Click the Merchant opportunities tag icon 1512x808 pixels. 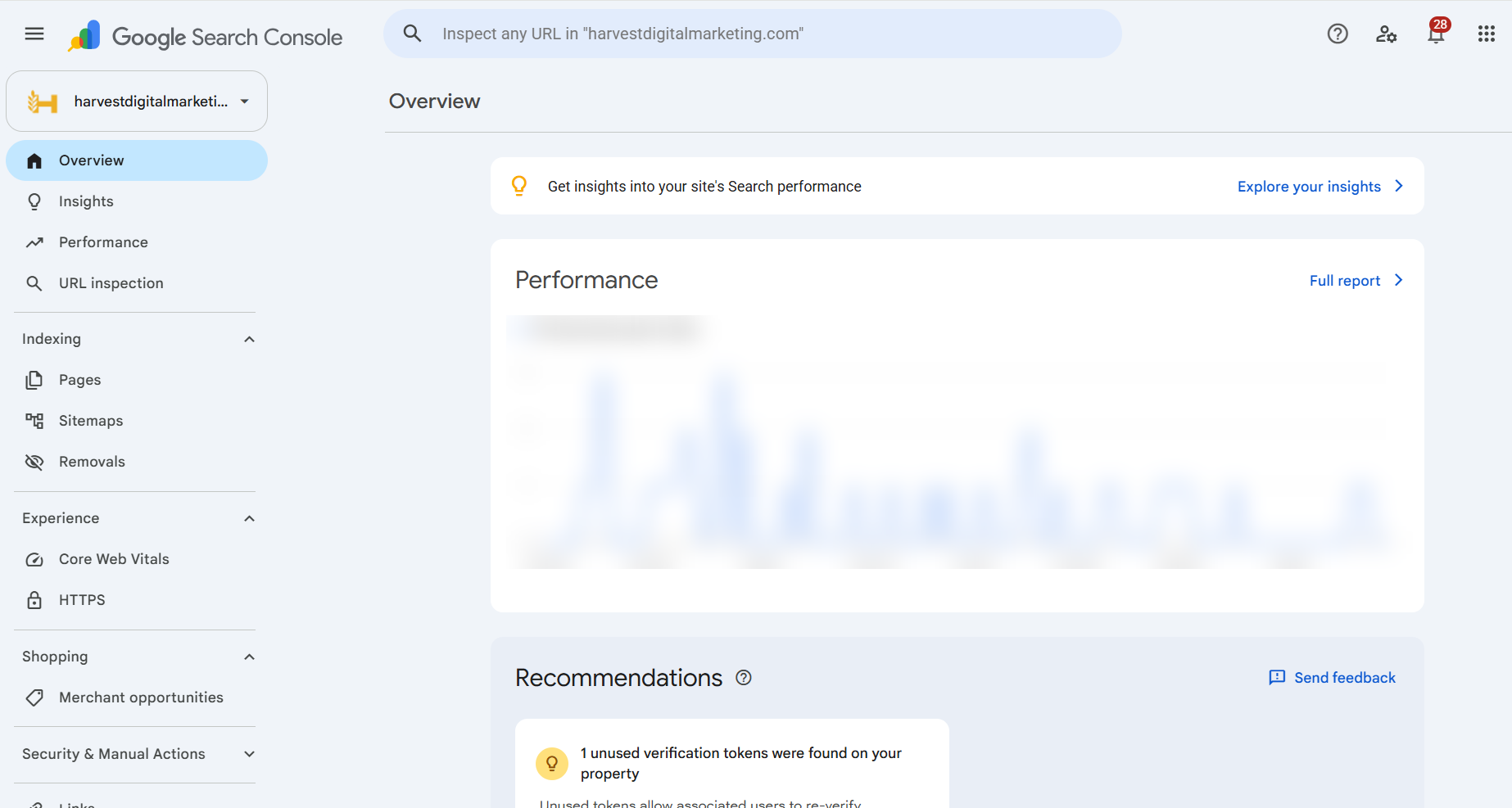[x=34, y=697]
